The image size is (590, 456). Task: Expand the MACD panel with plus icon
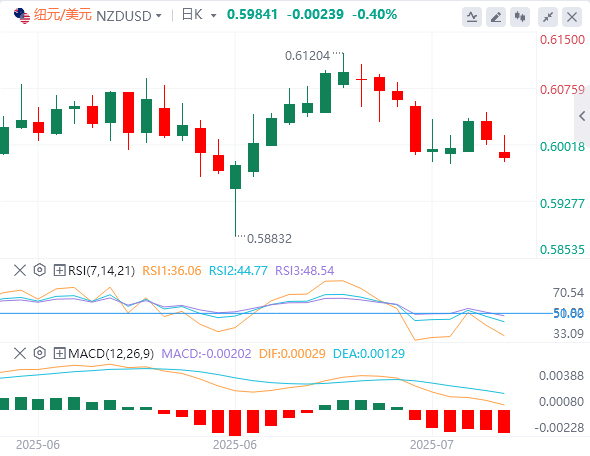59,353
